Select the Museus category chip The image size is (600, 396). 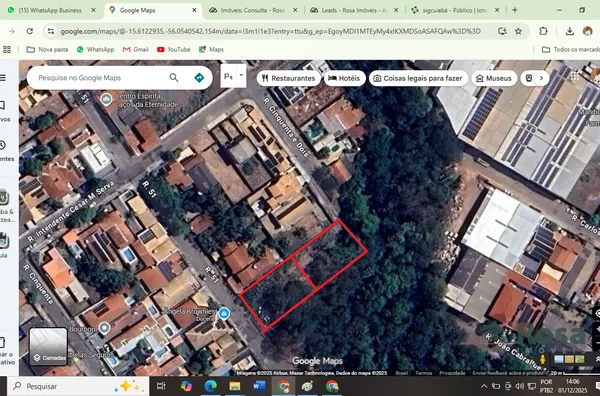(494, 78)
